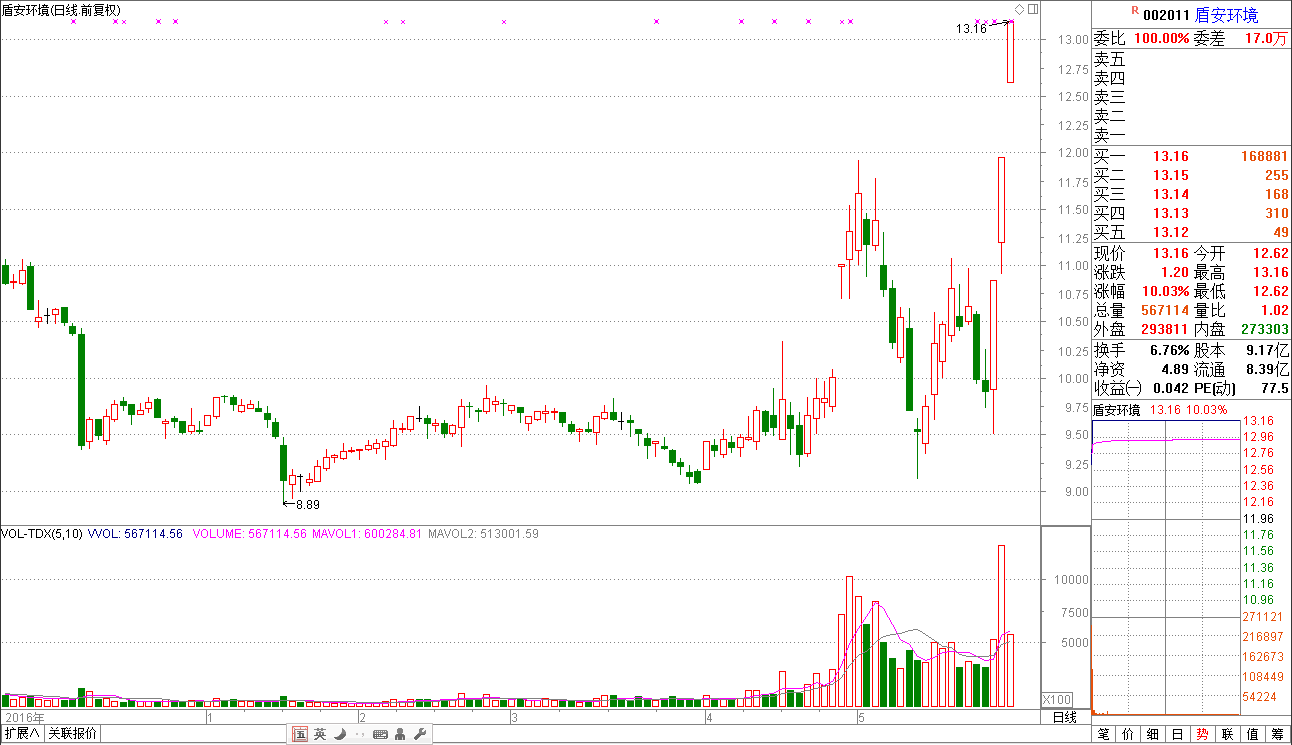Click the 内盘 273303 value

tap(1264, 329)
